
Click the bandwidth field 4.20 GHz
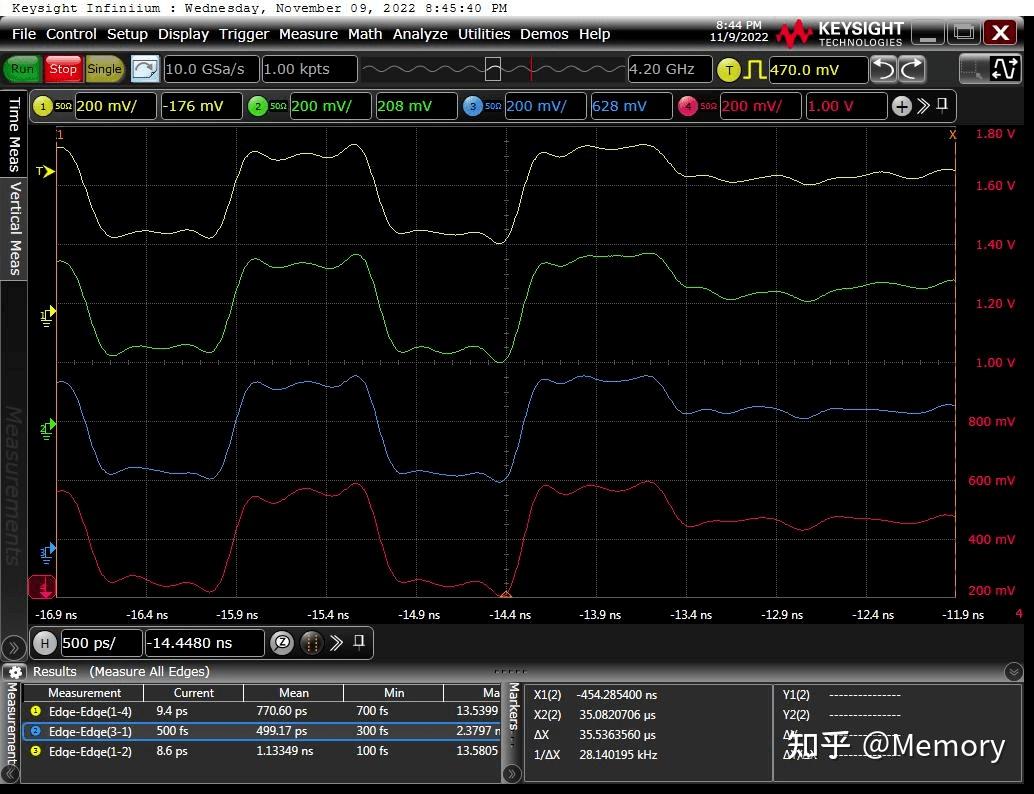click(x=669, y=69)
